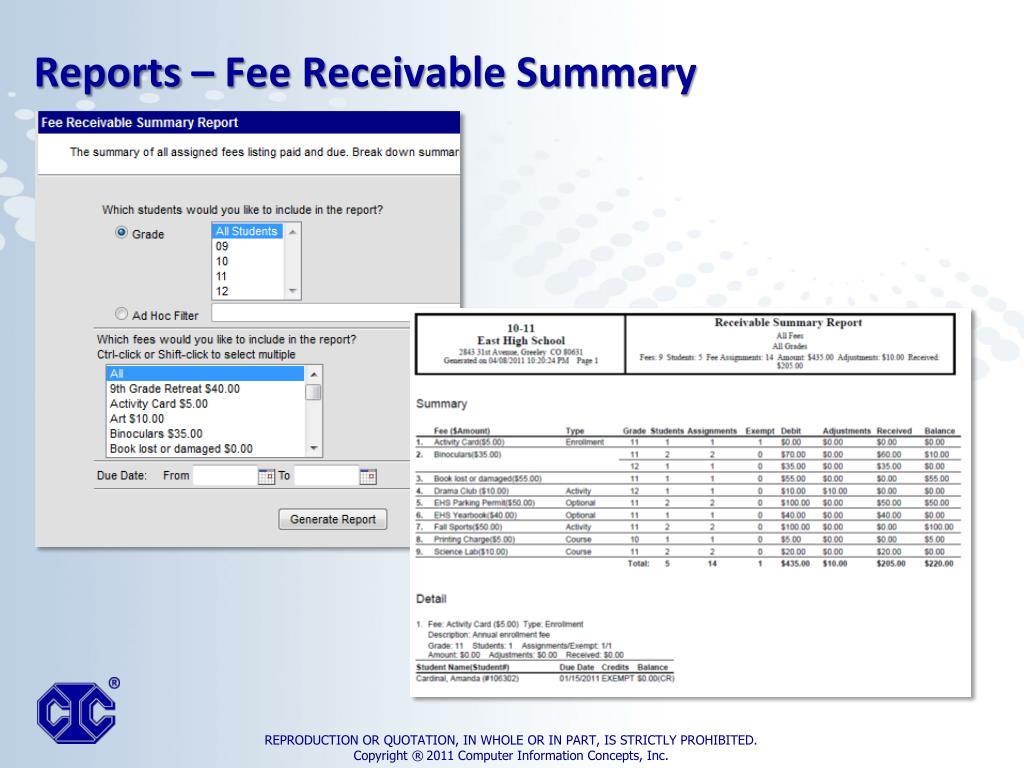Open the From date calendar icon
The height and width of the screenshot is (768, 1024).
point(266,476)
